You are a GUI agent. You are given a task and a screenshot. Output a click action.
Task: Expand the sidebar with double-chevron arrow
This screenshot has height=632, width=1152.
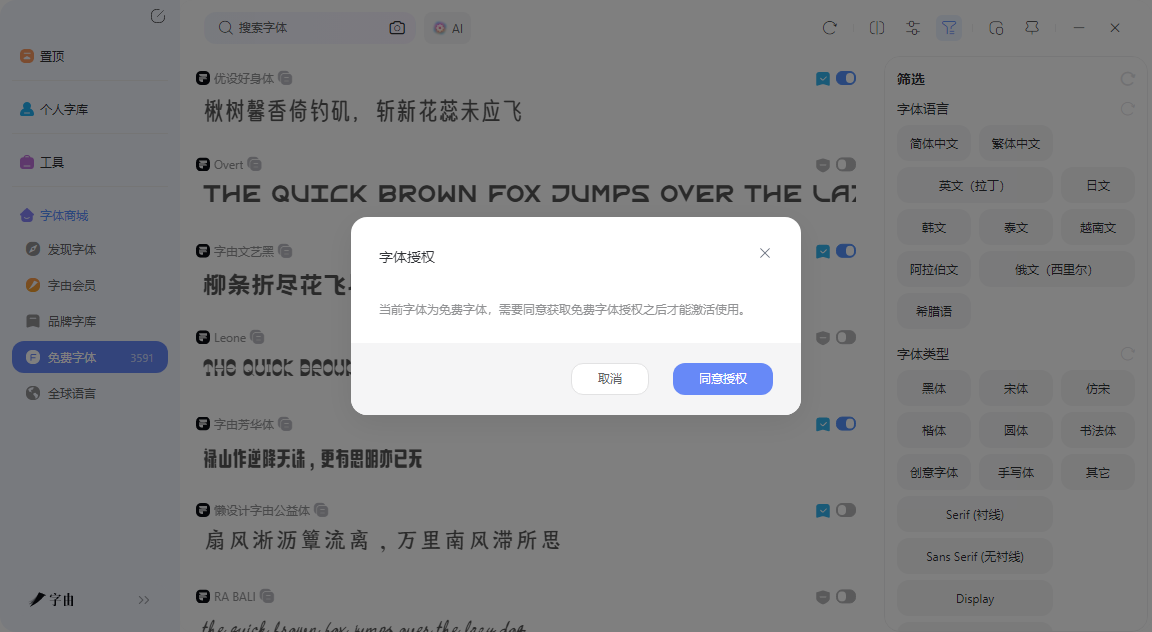(x=144, y=600)
